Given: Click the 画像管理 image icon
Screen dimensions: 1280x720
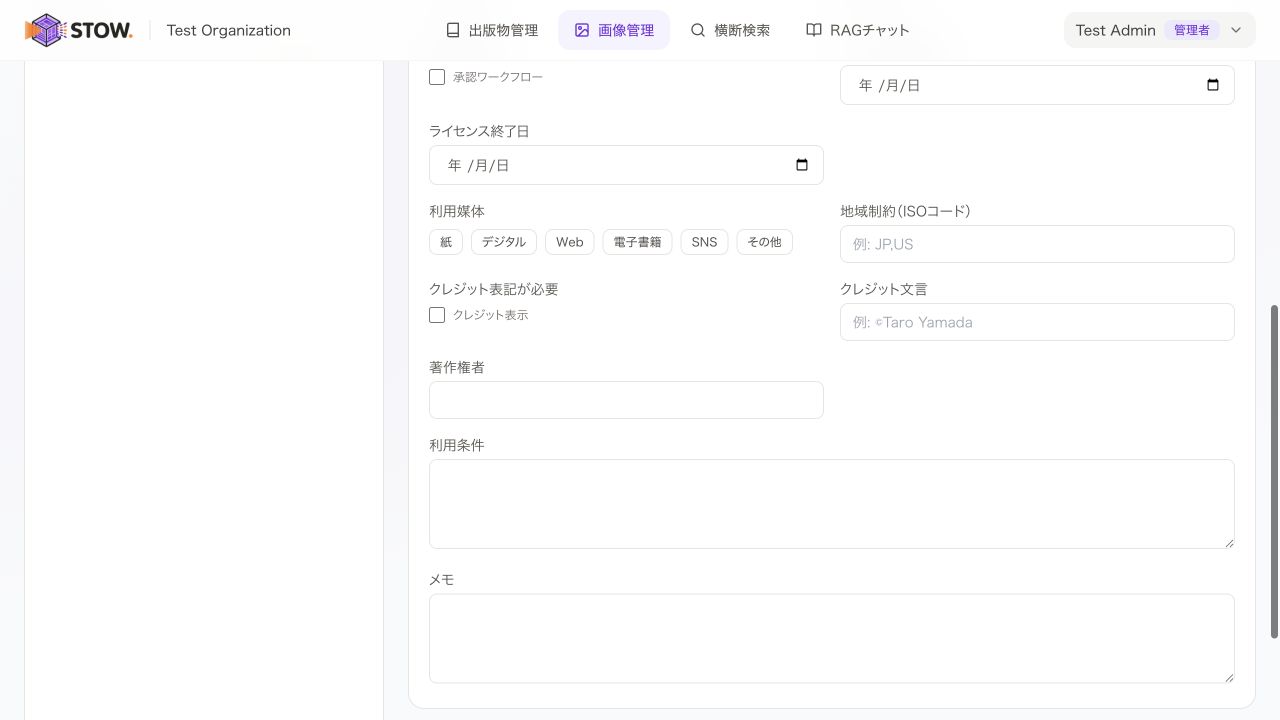Looking at the screenshot, I should pyautogui.click(x=582, y=30).
